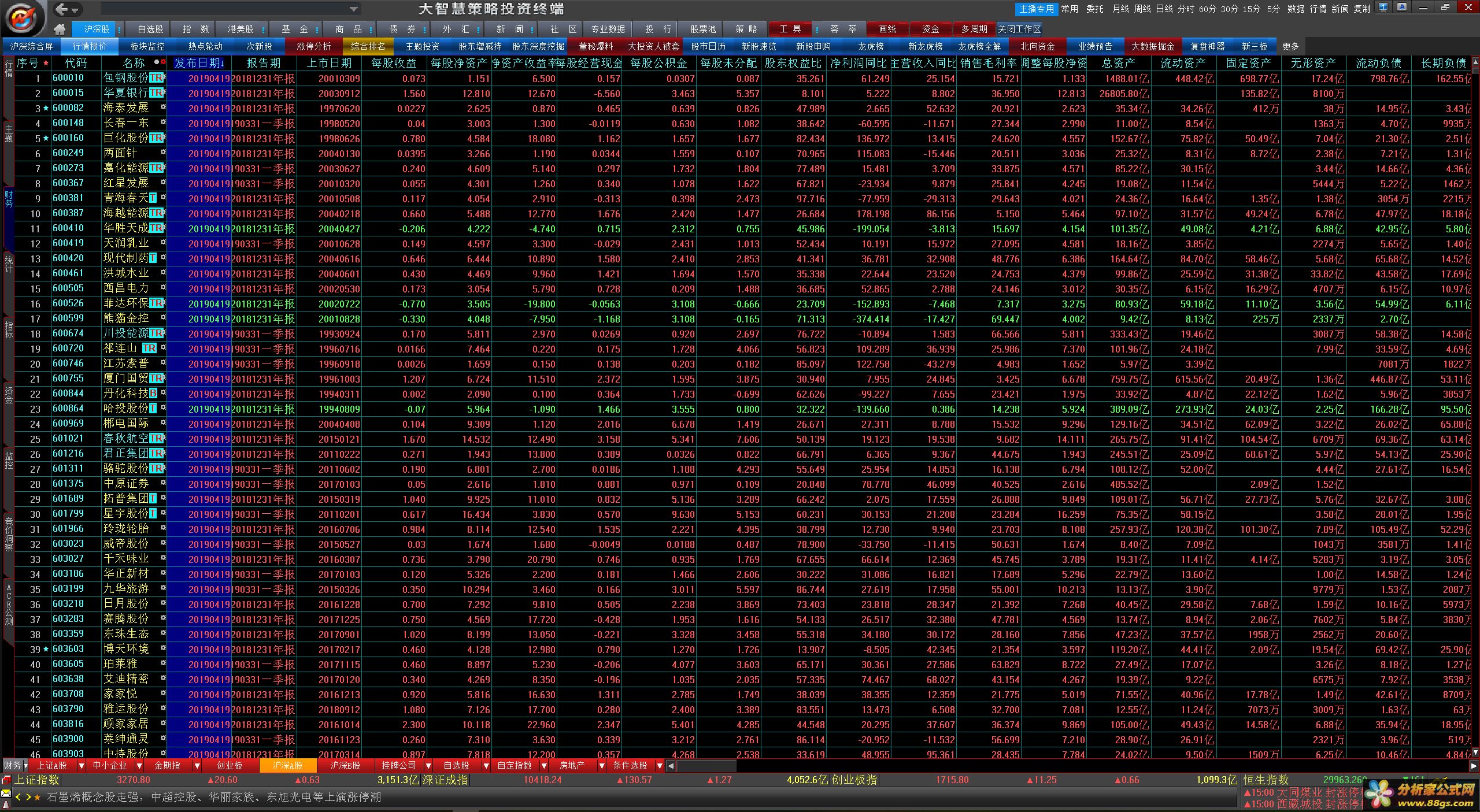
Task: Click the dotted grip next to 沪深股 tab
Action: (x=120, y=29)
